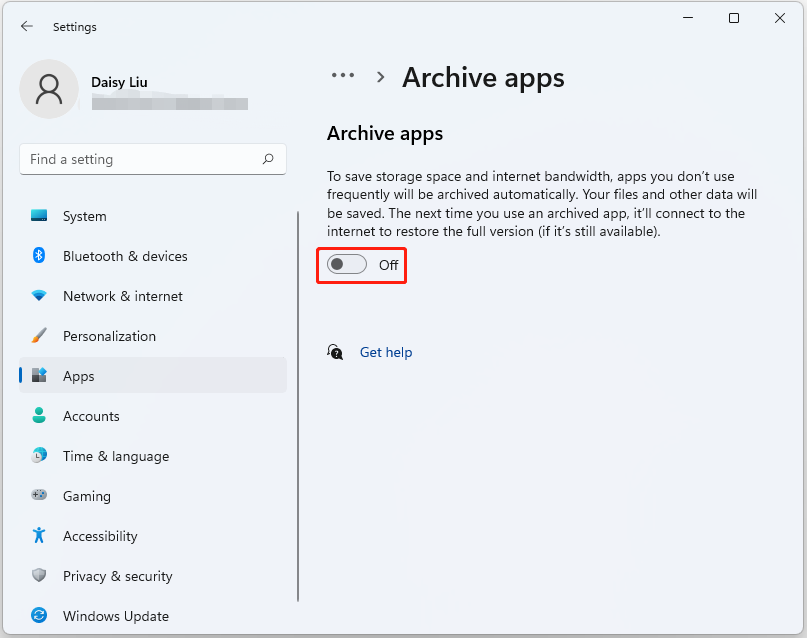The height and width of the screenshot is (638, 807).
Task: Click the Gaming controller icon
Action: click(39, 496)
